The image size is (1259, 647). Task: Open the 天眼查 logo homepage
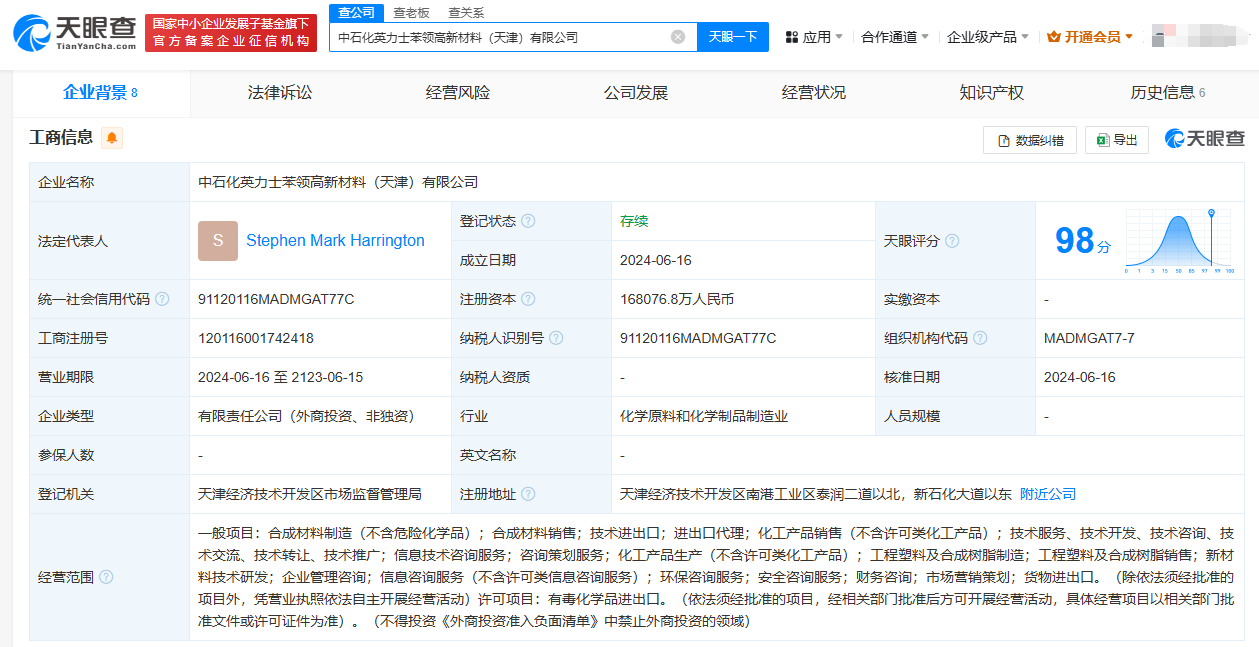tap(75, 31)
